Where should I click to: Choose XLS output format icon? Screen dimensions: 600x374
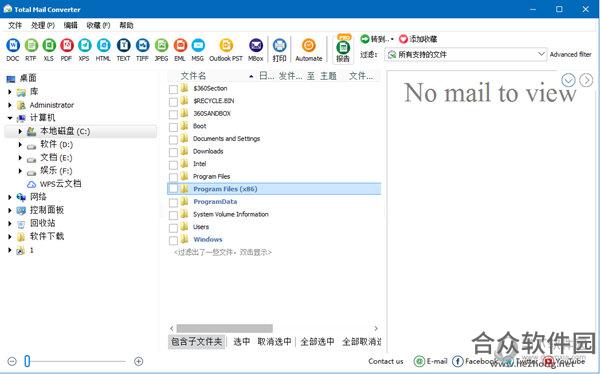(x=49, y=45)
